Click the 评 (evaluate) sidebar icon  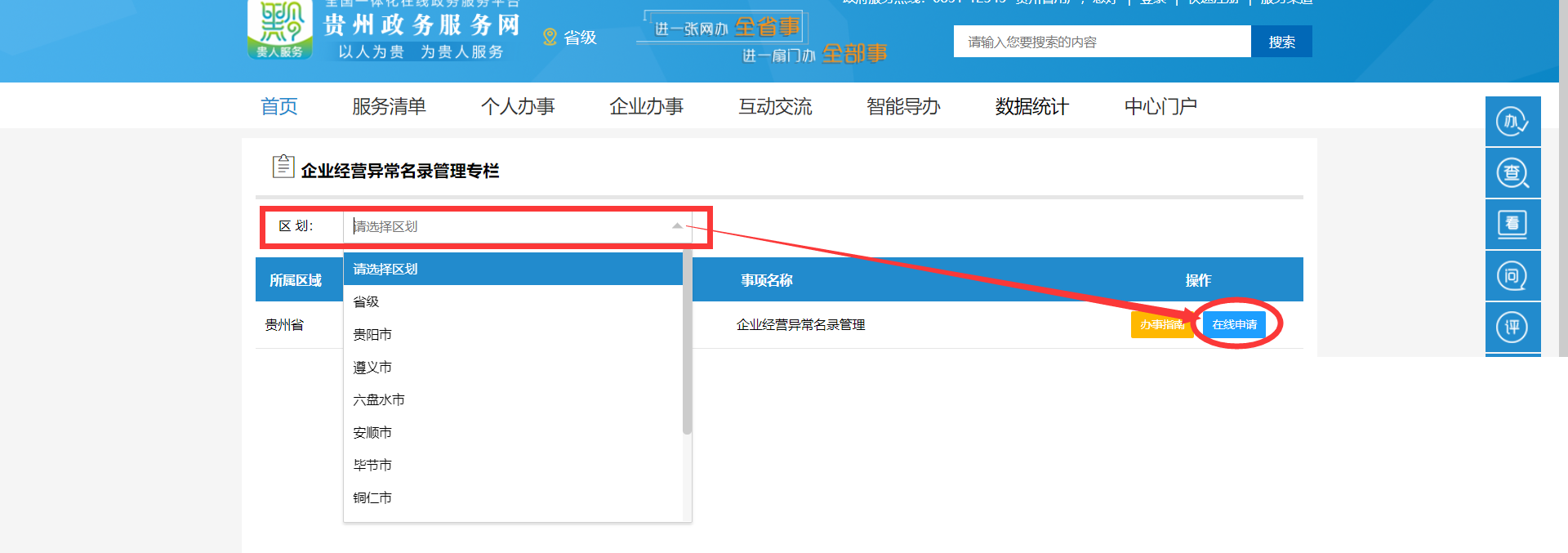(1512, 328)
